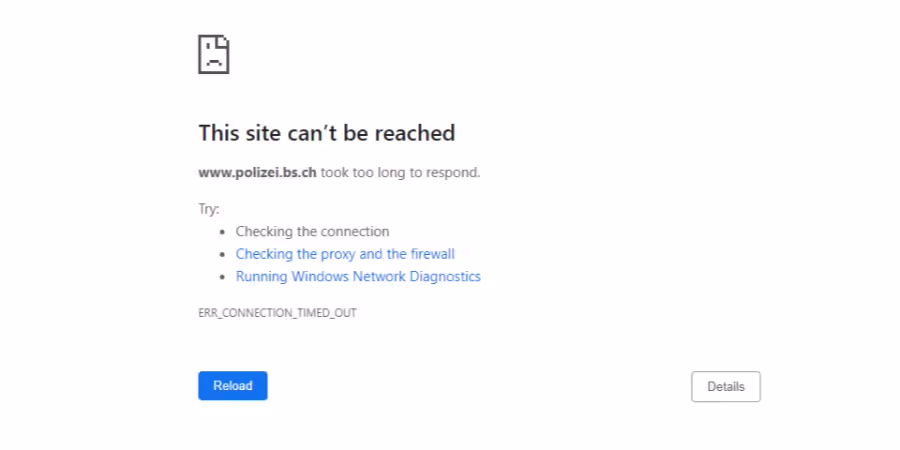Click the took too long to respond text
Screen dimensions: 900x450
point(400,173)
